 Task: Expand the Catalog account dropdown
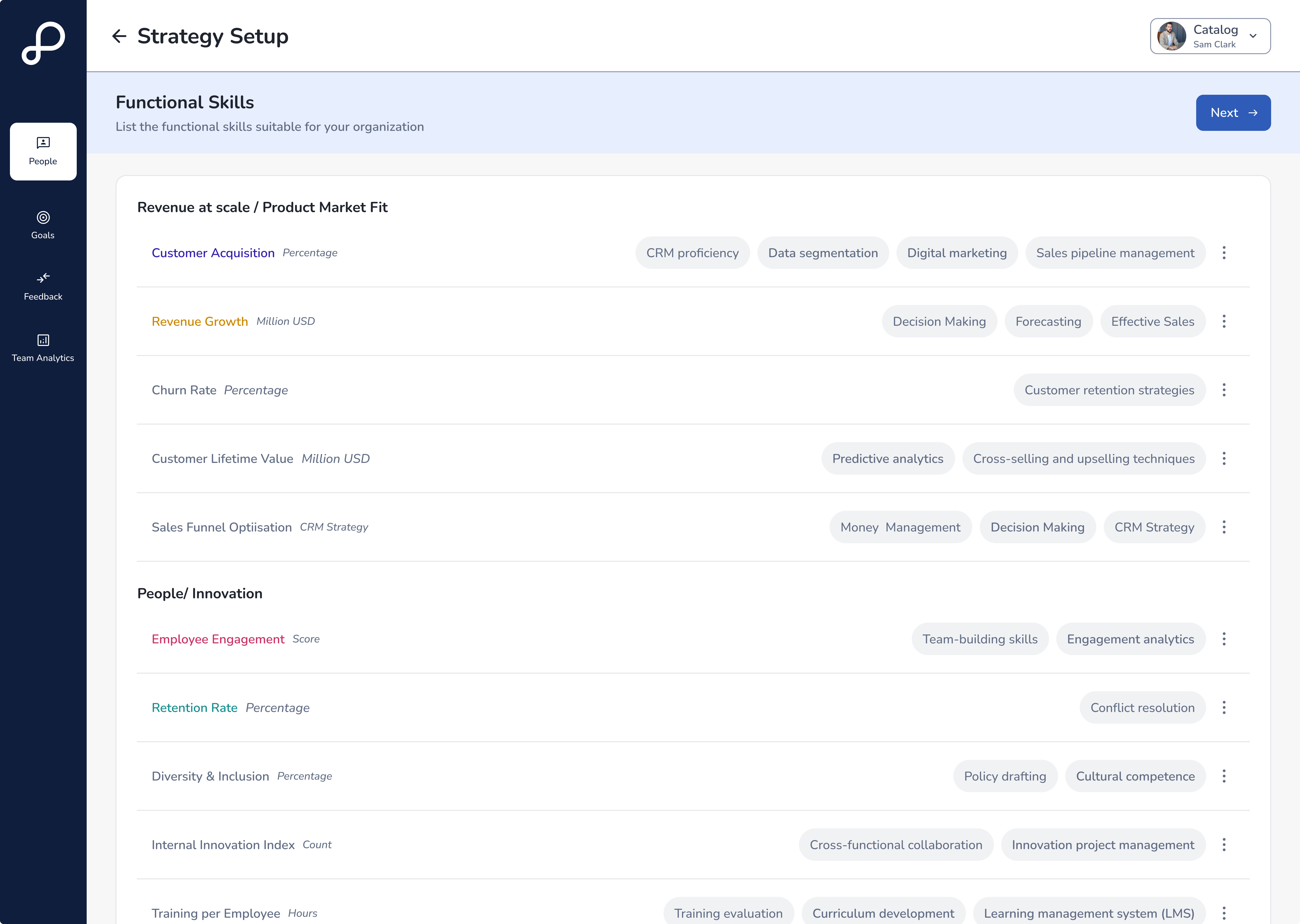tap(1253, 36)
